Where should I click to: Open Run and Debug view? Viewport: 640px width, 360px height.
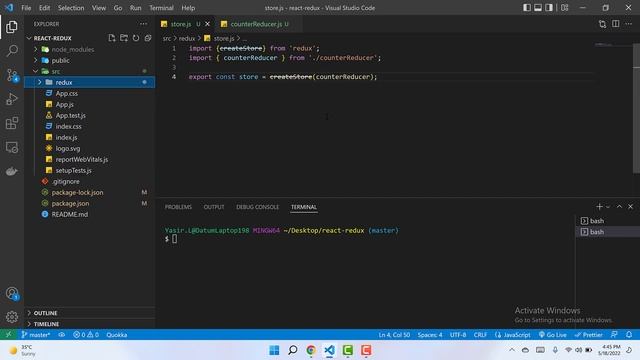[12, 99]
